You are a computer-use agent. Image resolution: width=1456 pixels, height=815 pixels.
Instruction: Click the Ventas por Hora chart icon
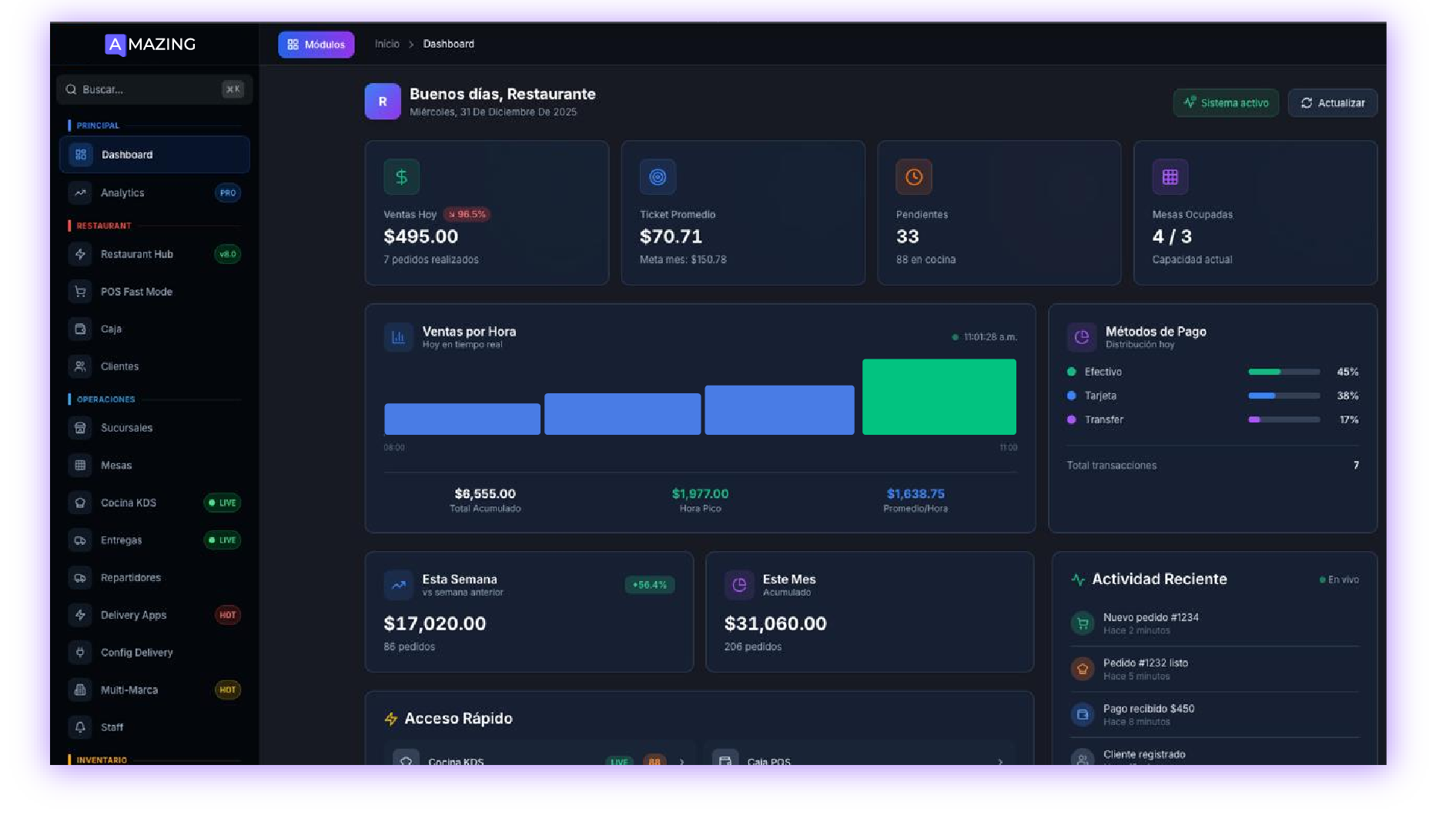coord(398,337)
